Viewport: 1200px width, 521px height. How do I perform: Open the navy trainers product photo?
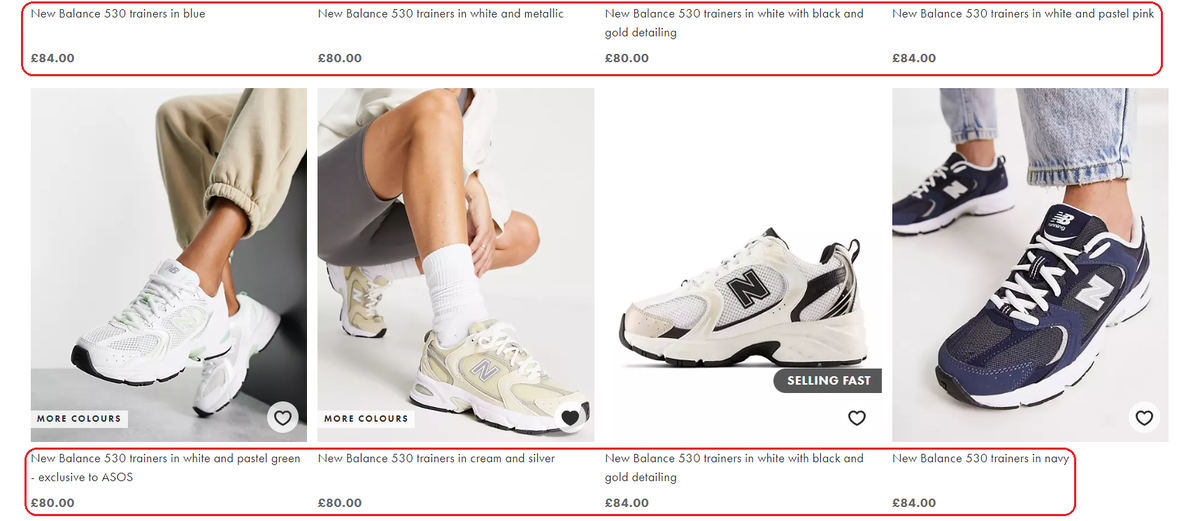point(1030,265)
